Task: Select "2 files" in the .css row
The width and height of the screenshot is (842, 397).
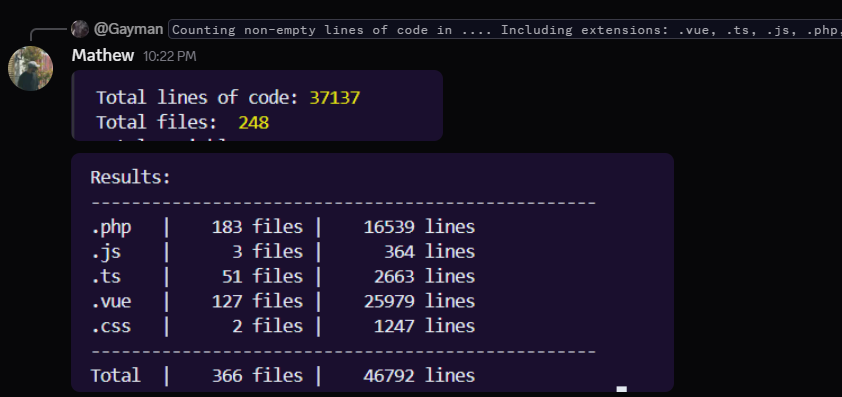Action: (x=267, y=326)
